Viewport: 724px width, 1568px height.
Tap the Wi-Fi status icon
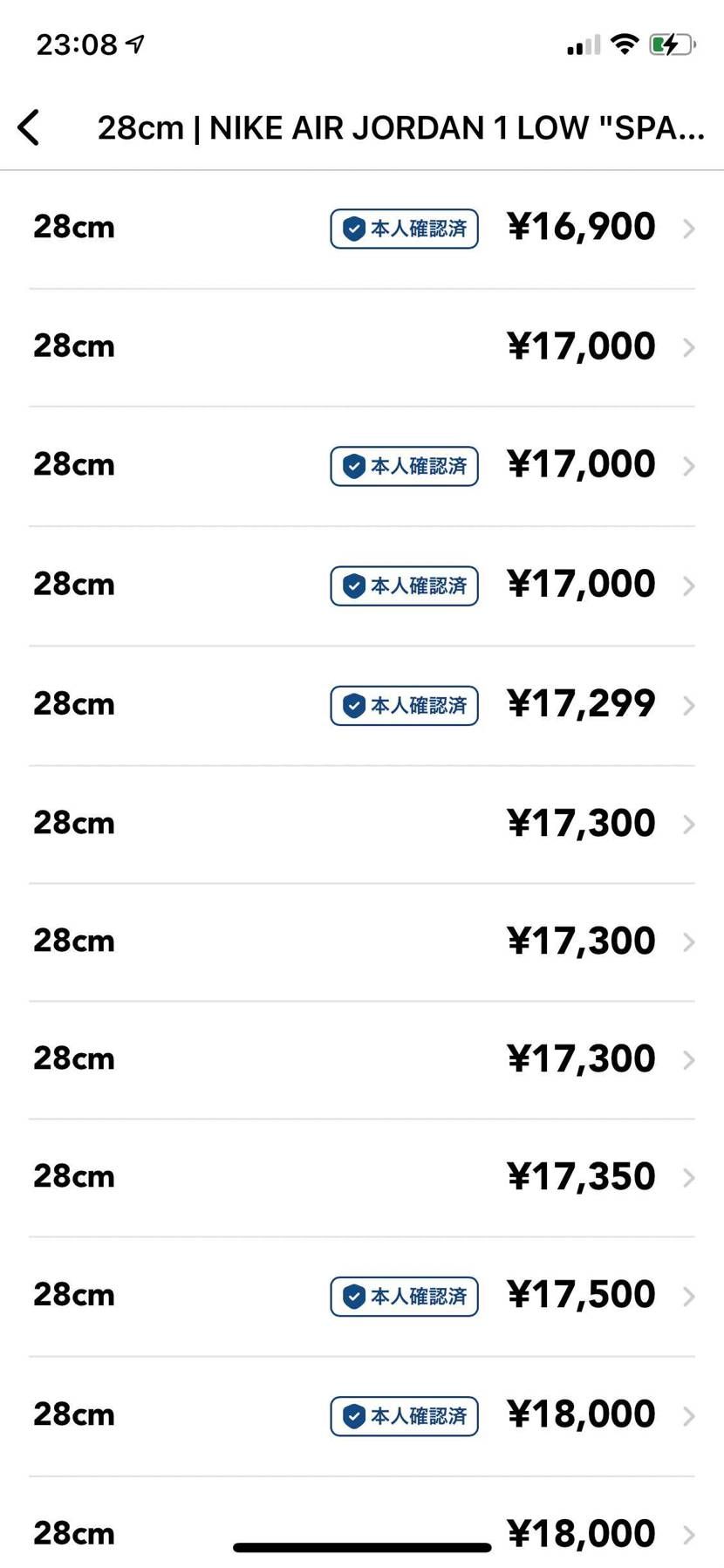pos(624,44)
